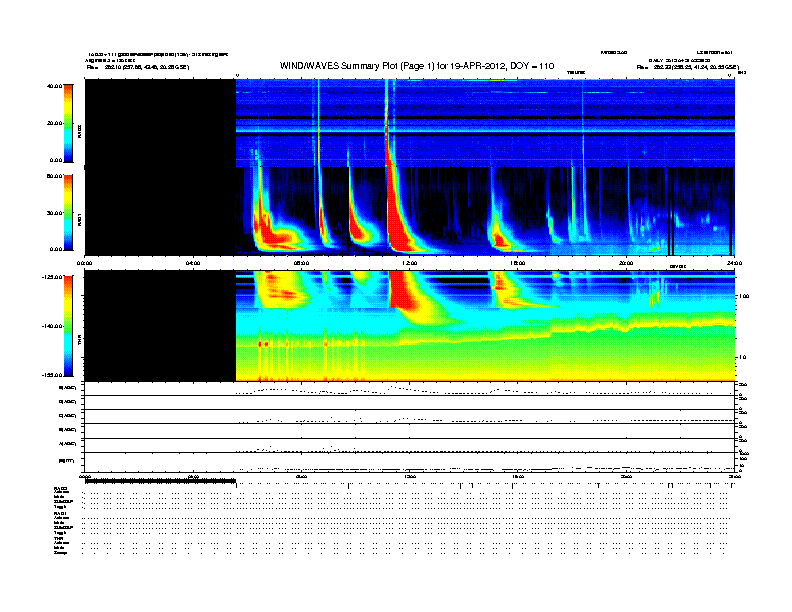The width and height of the screenshot is (792, 612).
Task: Click the vertical RAD2 axis label
Action: 79,132
